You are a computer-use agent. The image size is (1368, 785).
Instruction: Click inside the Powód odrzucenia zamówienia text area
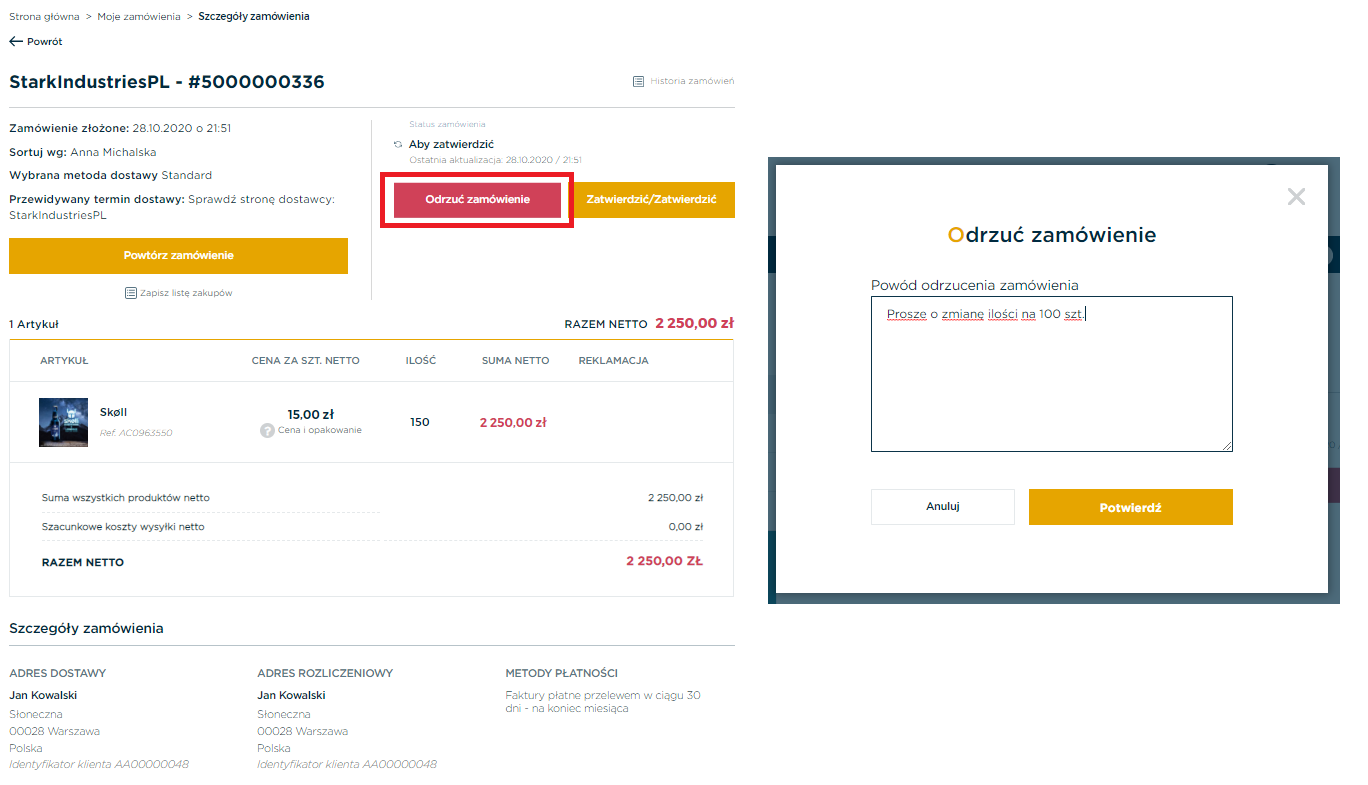pyautogui.click(x=1052, y=374)
